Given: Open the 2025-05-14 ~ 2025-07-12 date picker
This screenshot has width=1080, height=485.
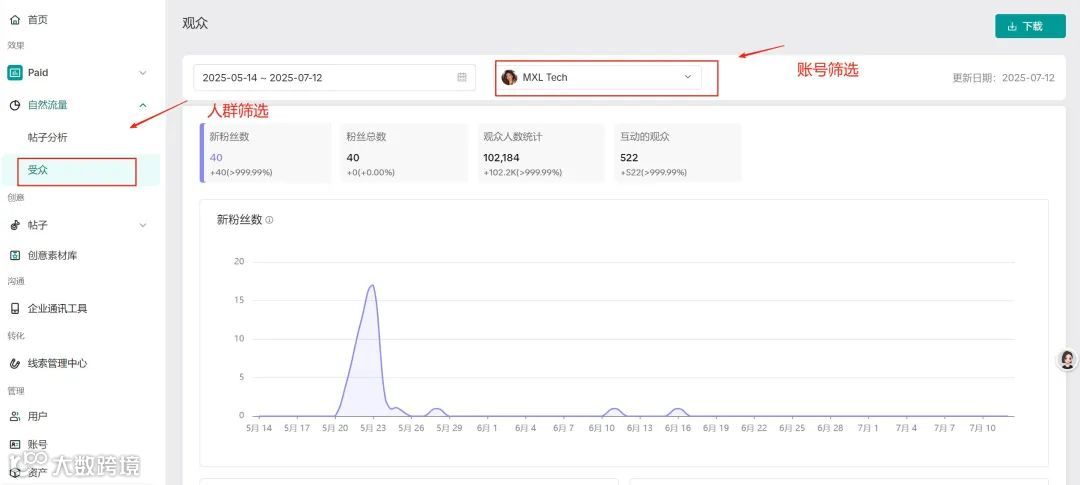Looking at the screenshot, I should tap(334, 77).
